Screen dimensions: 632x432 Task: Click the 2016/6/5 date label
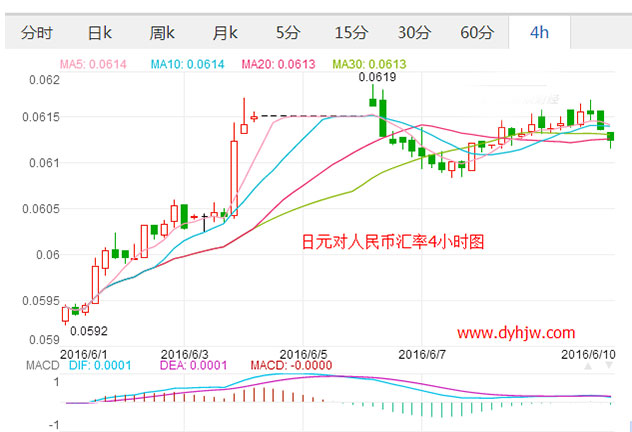point(304,355)
